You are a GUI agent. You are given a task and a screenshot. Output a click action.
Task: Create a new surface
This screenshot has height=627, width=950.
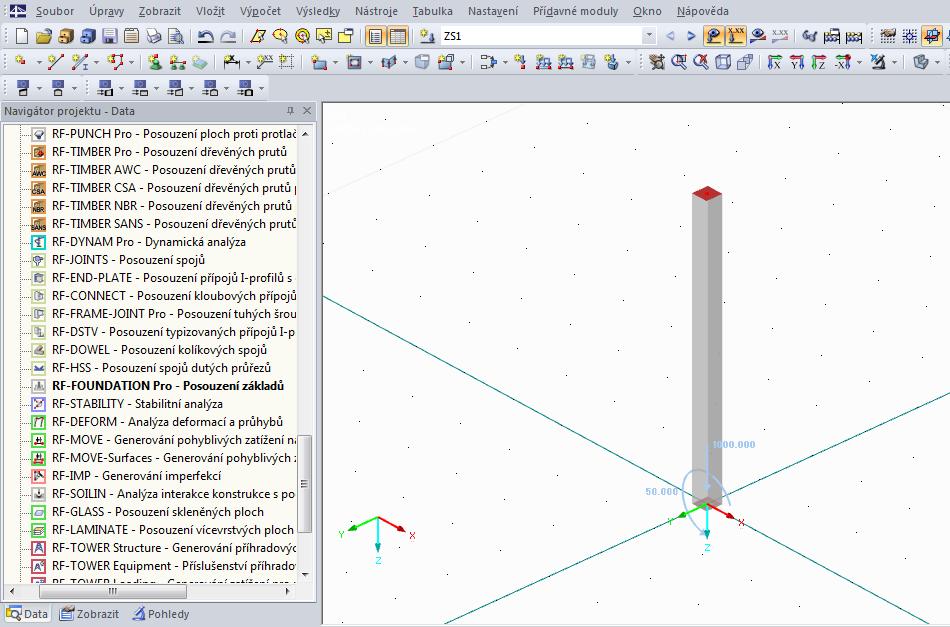point(319,62)
